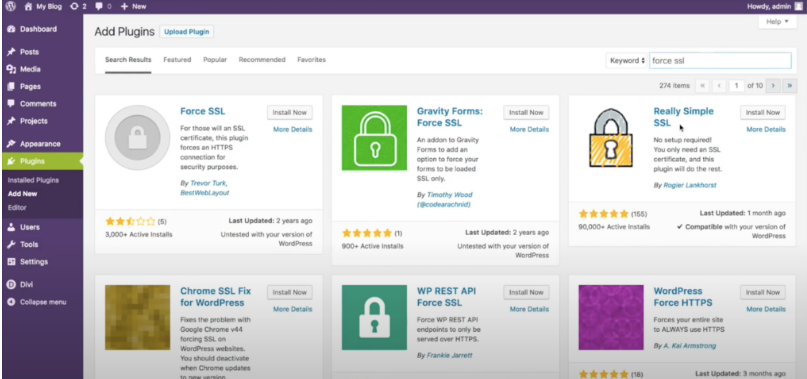This screenshot has height=379, width=807.
Task: Click Really Simple SSL padlock thumbnail
Action: (611, 137)
